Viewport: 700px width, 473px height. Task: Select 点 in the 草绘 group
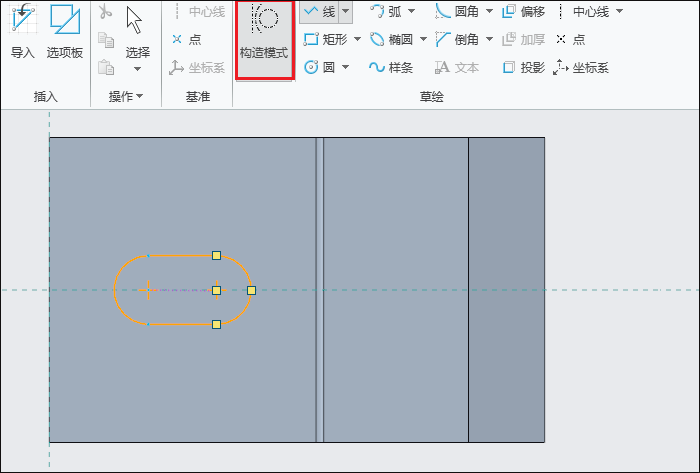[x=571, y=40]
